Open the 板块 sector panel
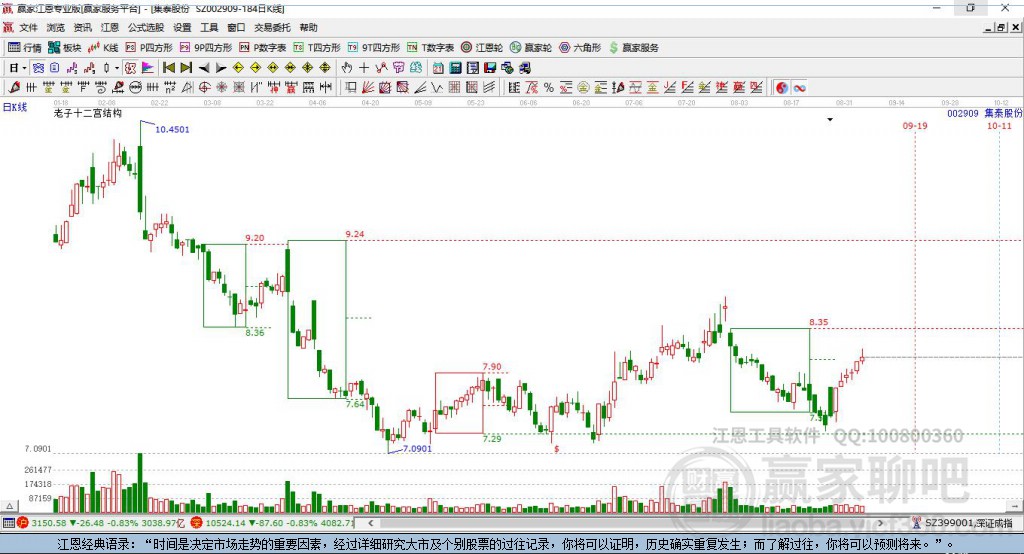 click(64, 48)
